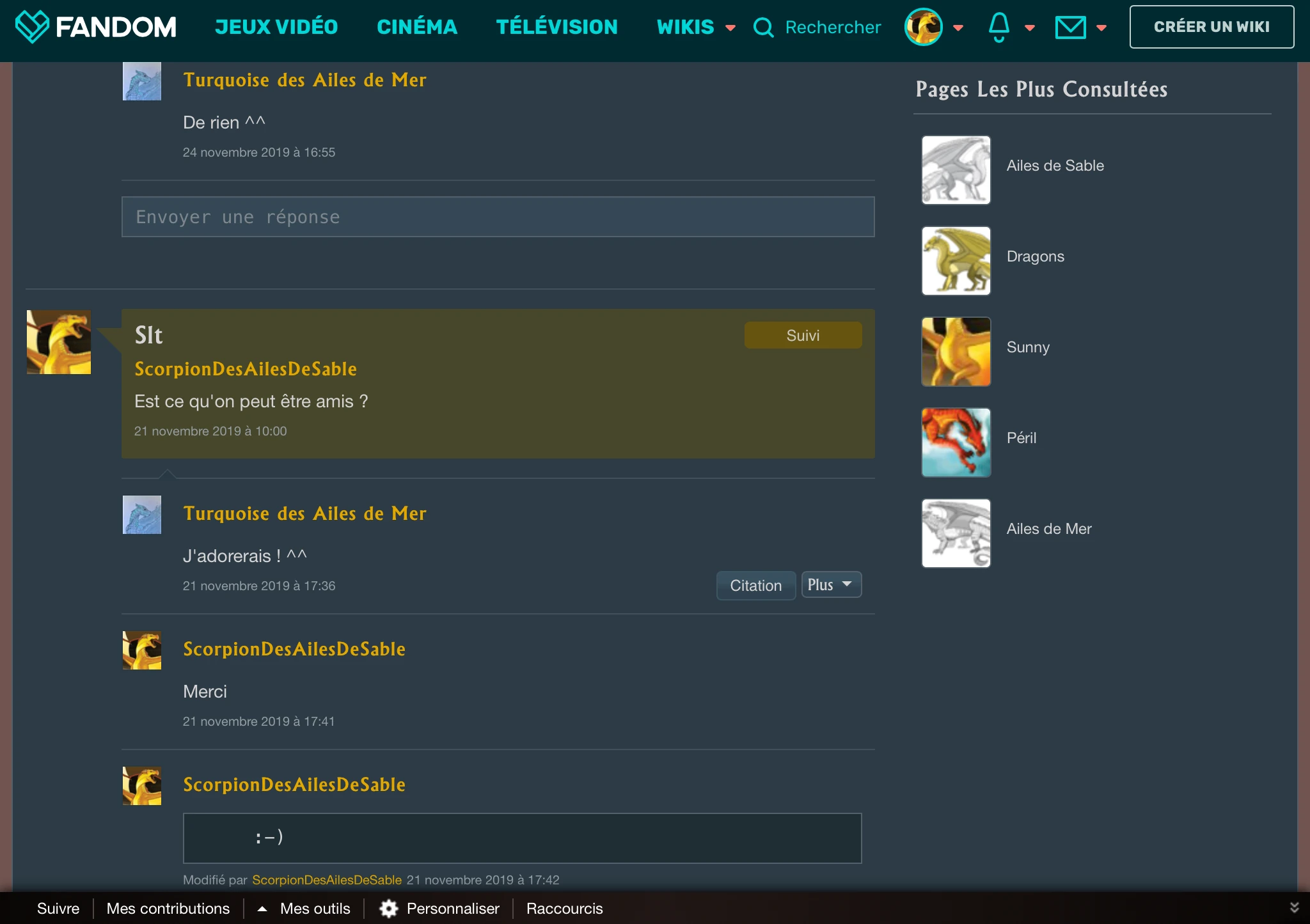Expand Mes outils menu in toolbar
1310x924 pixels.
(306, 909)
